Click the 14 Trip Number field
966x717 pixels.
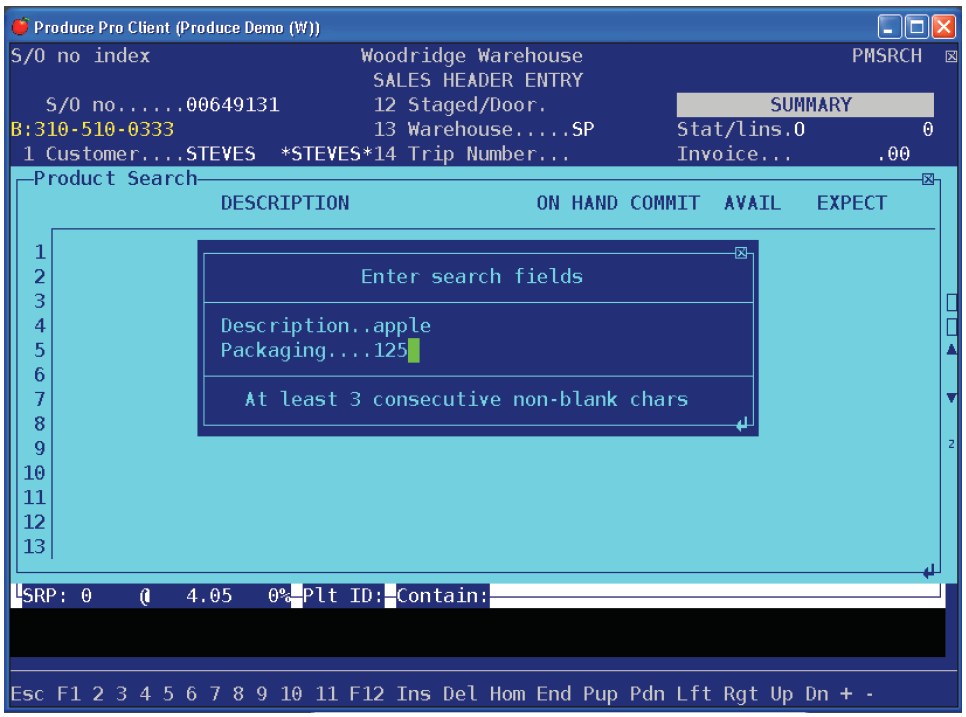(471, 154)
